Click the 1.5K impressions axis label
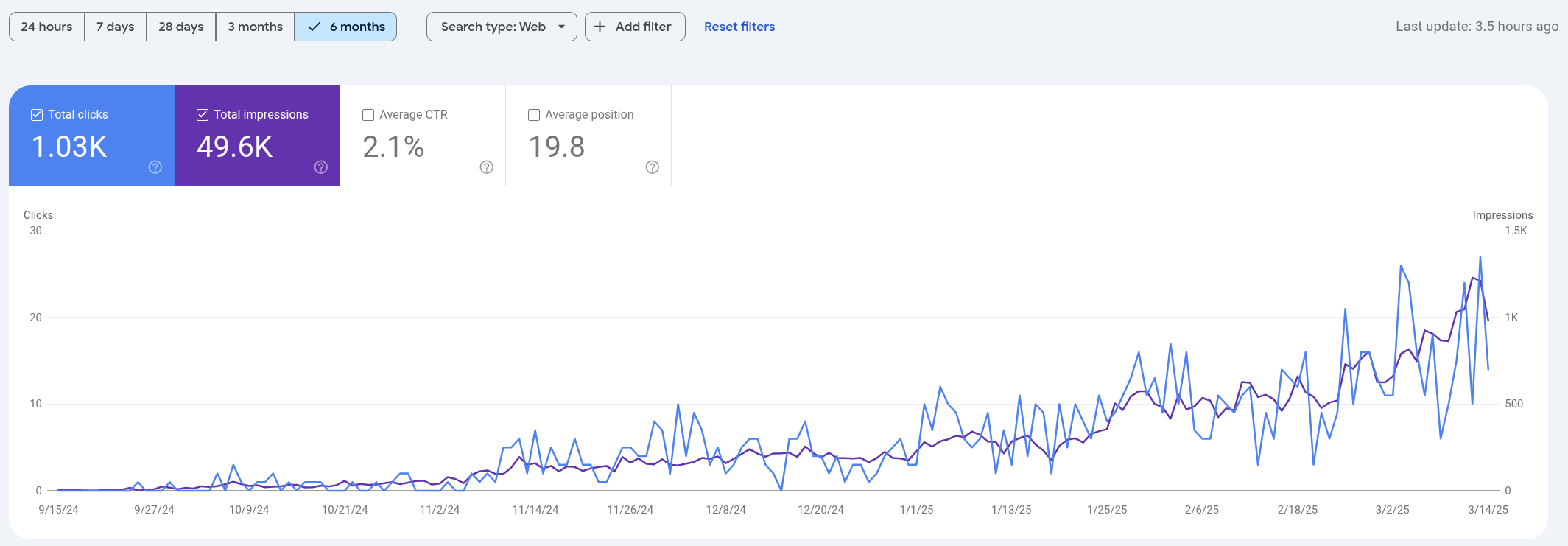This screenshot has width=1568, height=546. point(1516,231)
